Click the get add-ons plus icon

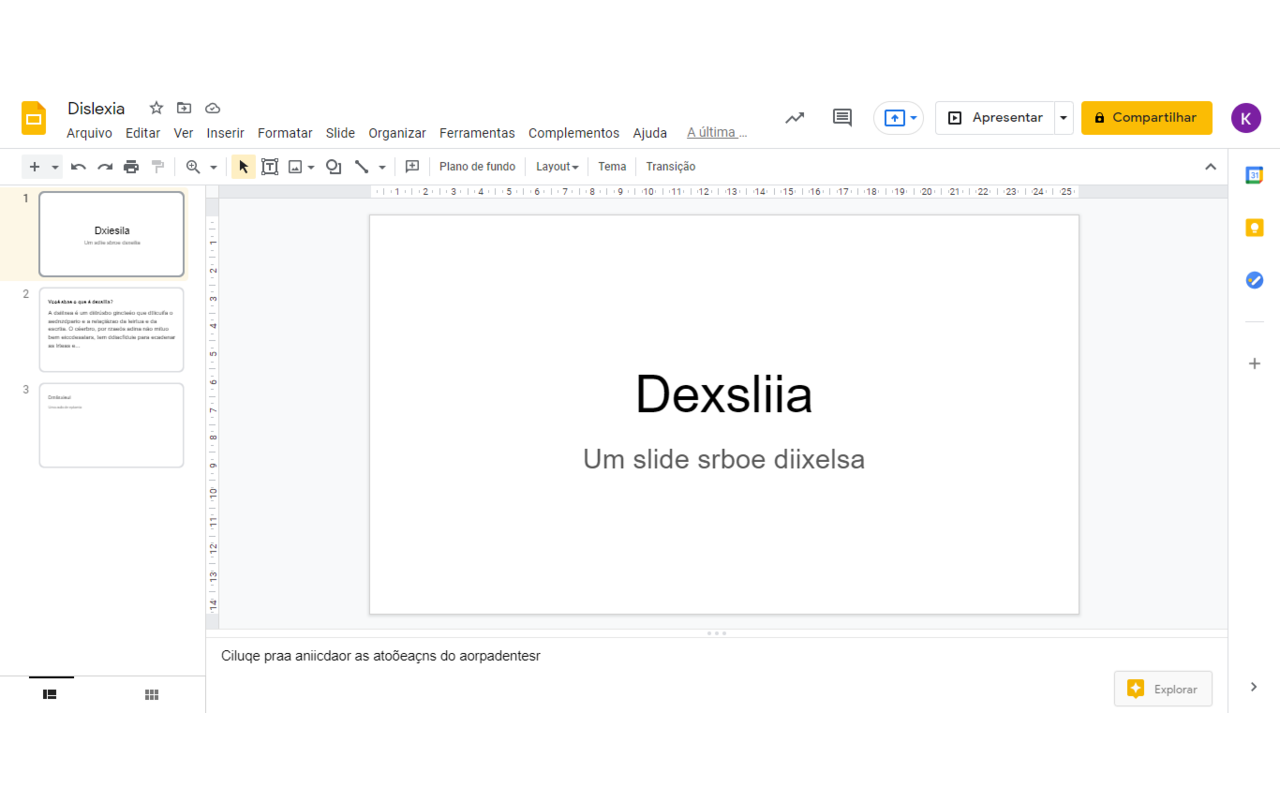tap(1254, 364)
